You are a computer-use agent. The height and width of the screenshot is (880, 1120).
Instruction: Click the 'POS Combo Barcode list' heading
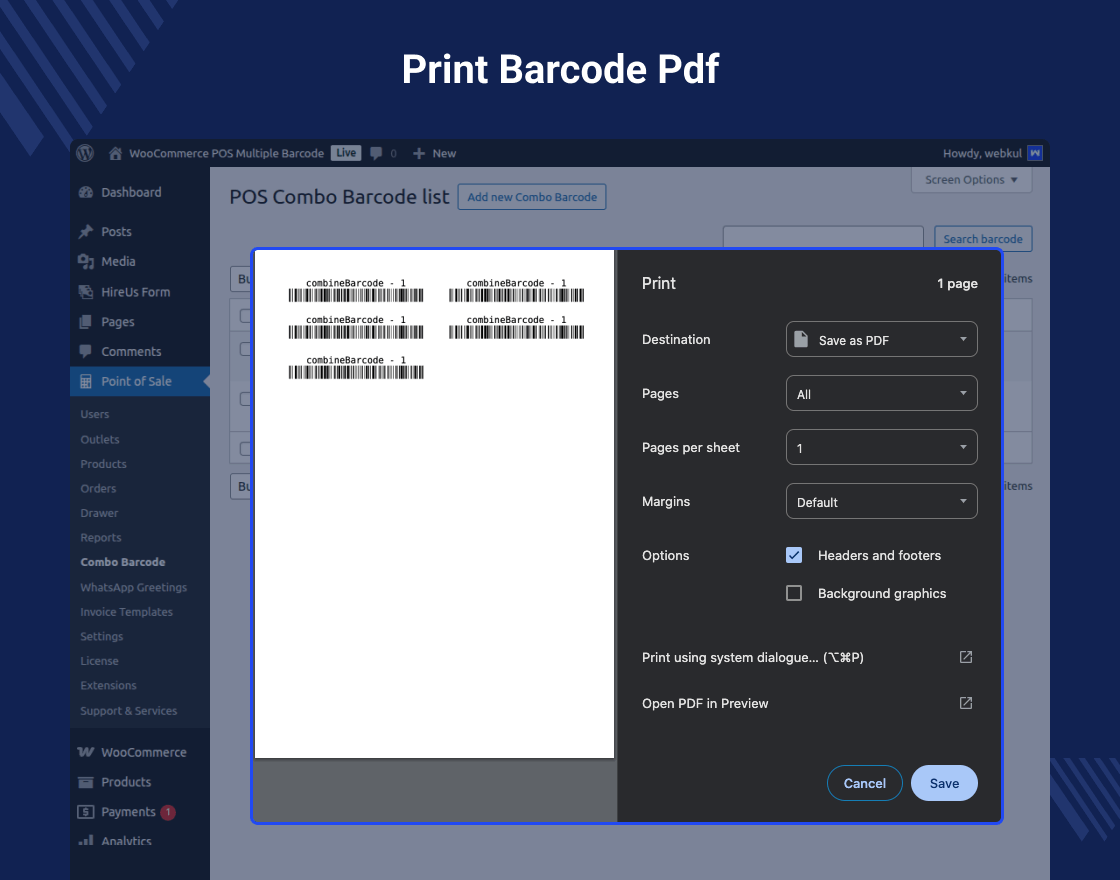coord(339,196)
